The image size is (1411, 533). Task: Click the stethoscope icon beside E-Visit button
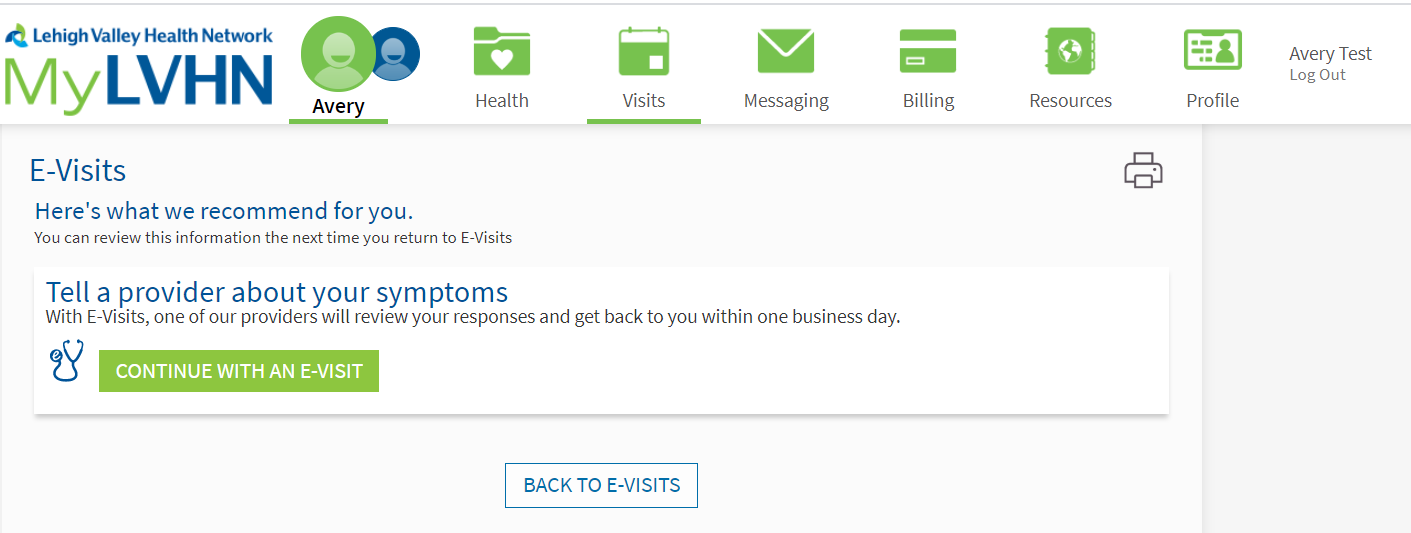tap(66, 361)
